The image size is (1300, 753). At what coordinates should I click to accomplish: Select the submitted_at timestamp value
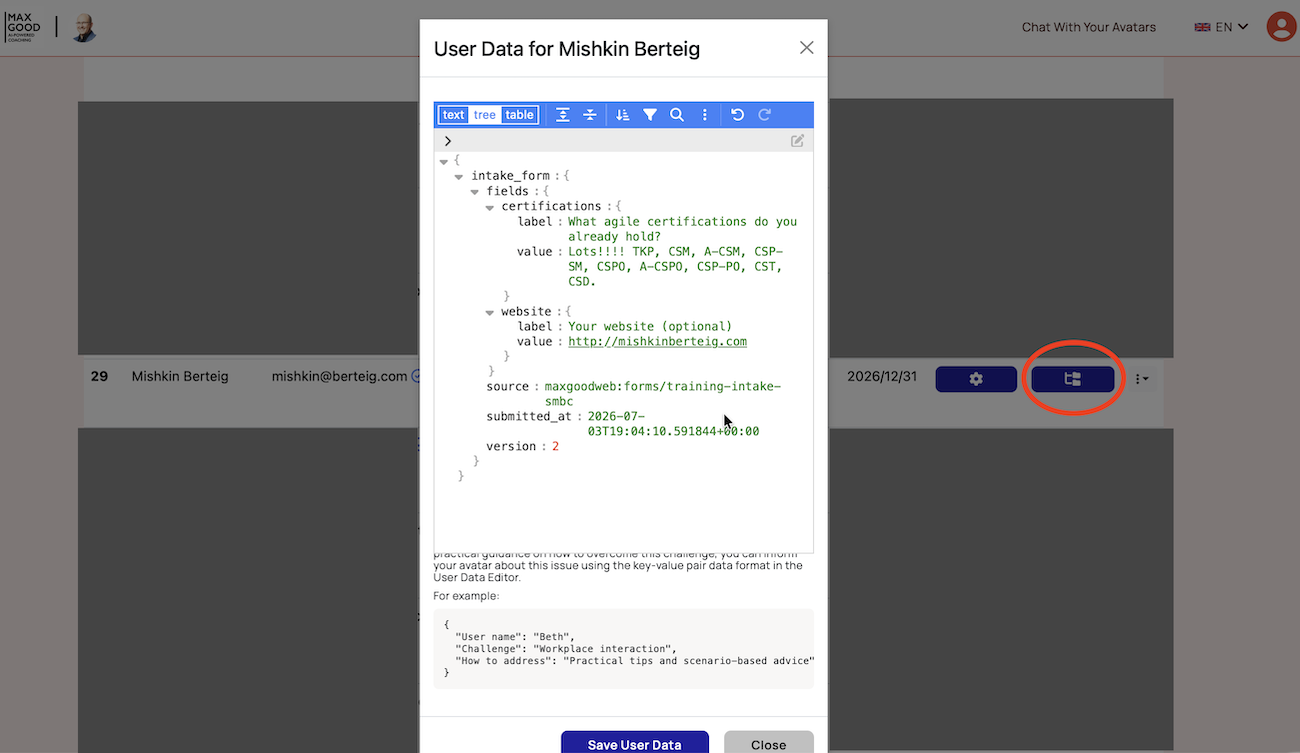[x=673, y=424]
